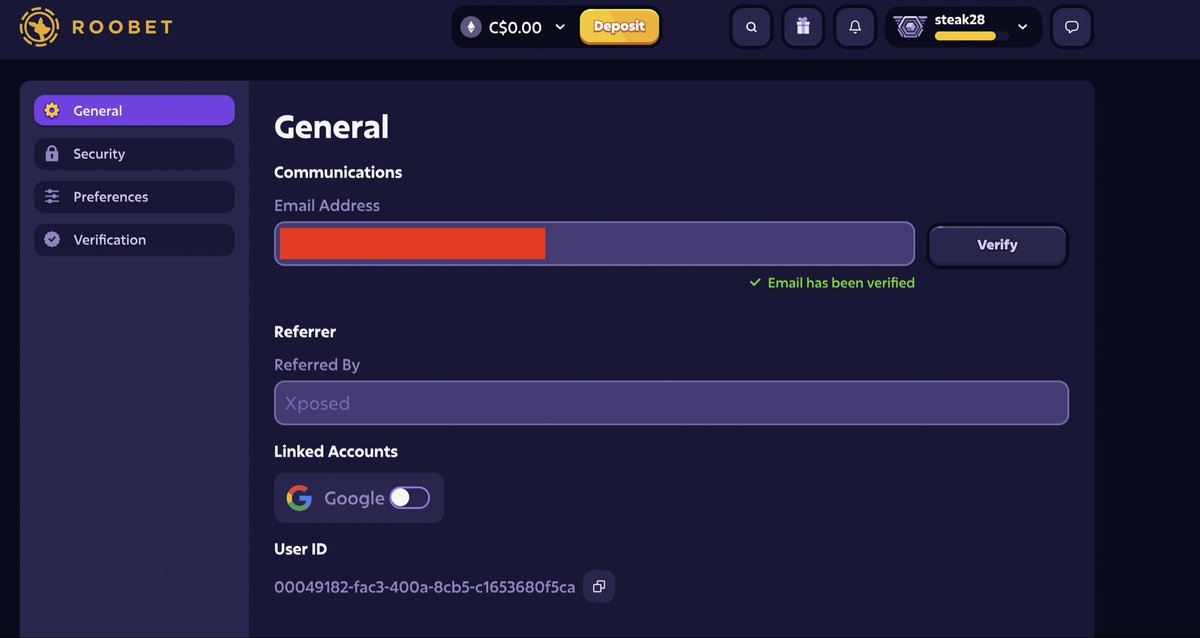Open the gift rewards icon

coord(803,27)
